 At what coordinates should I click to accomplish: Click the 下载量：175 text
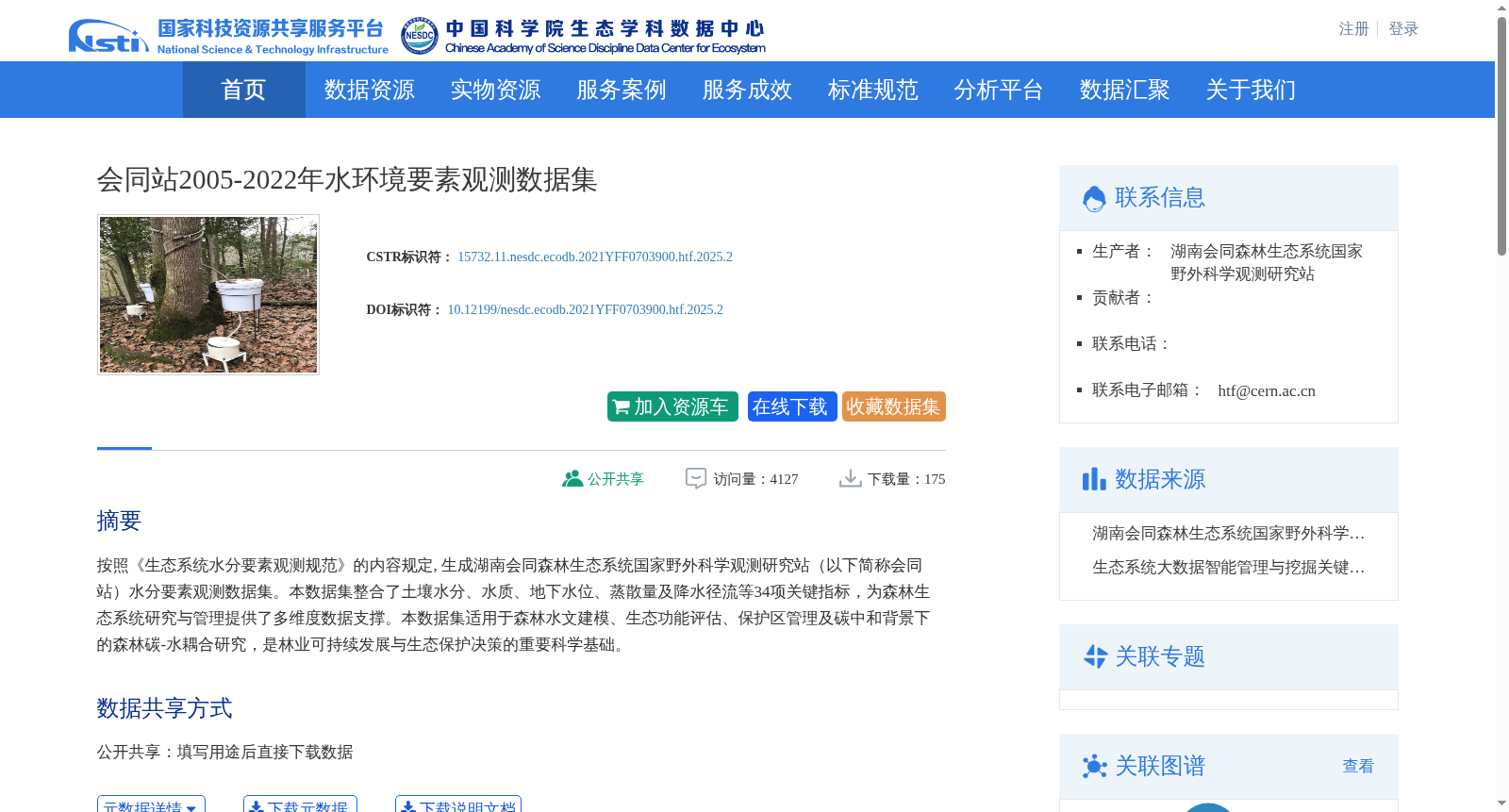[906, 479]
